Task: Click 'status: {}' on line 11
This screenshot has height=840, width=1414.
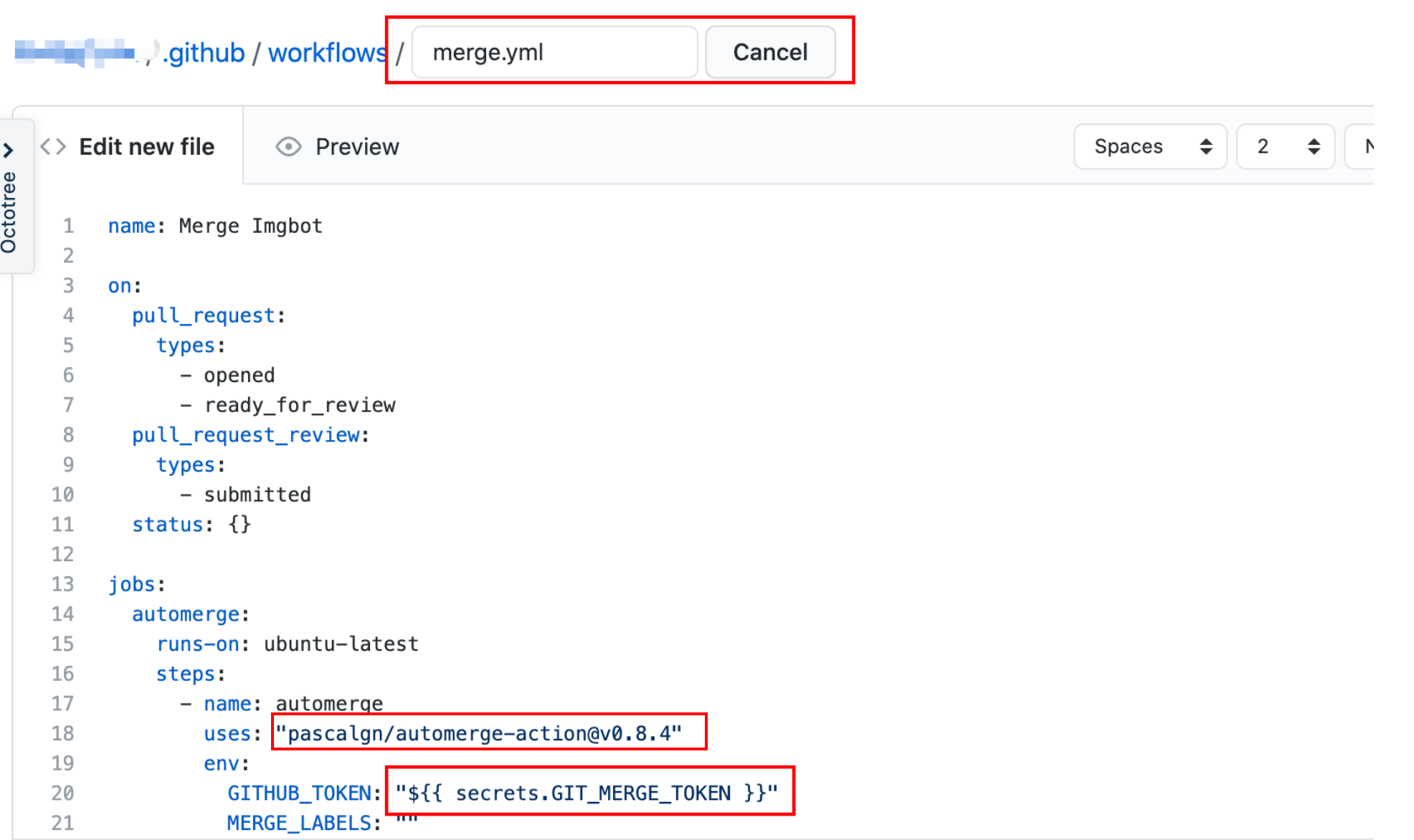Action: coord(191,525)
